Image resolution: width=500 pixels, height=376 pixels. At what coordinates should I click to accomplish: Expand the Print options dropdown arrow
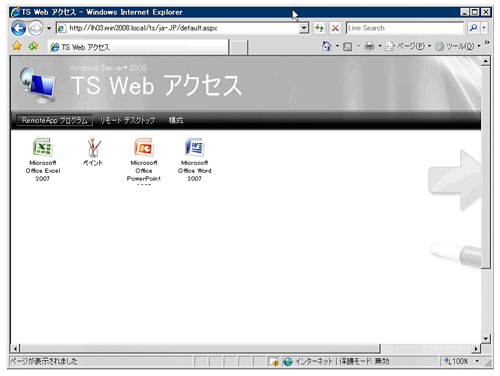pos(380,46)
